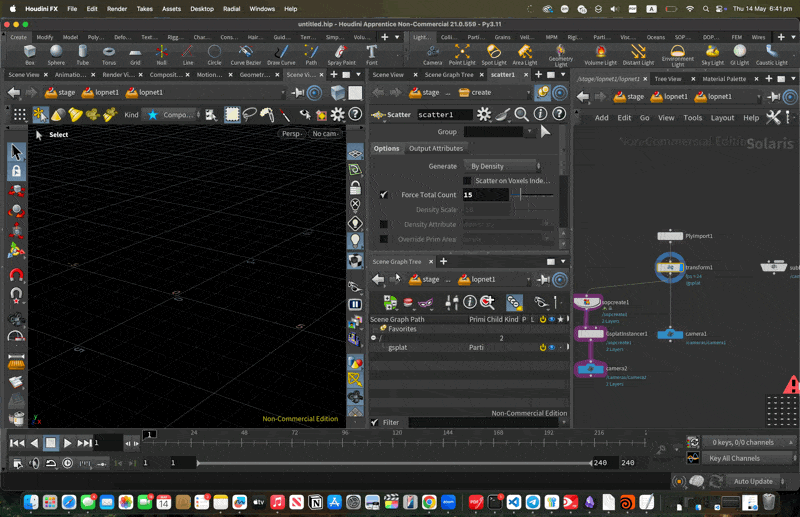Select the Sphere shelf tool

click(56, 54)
